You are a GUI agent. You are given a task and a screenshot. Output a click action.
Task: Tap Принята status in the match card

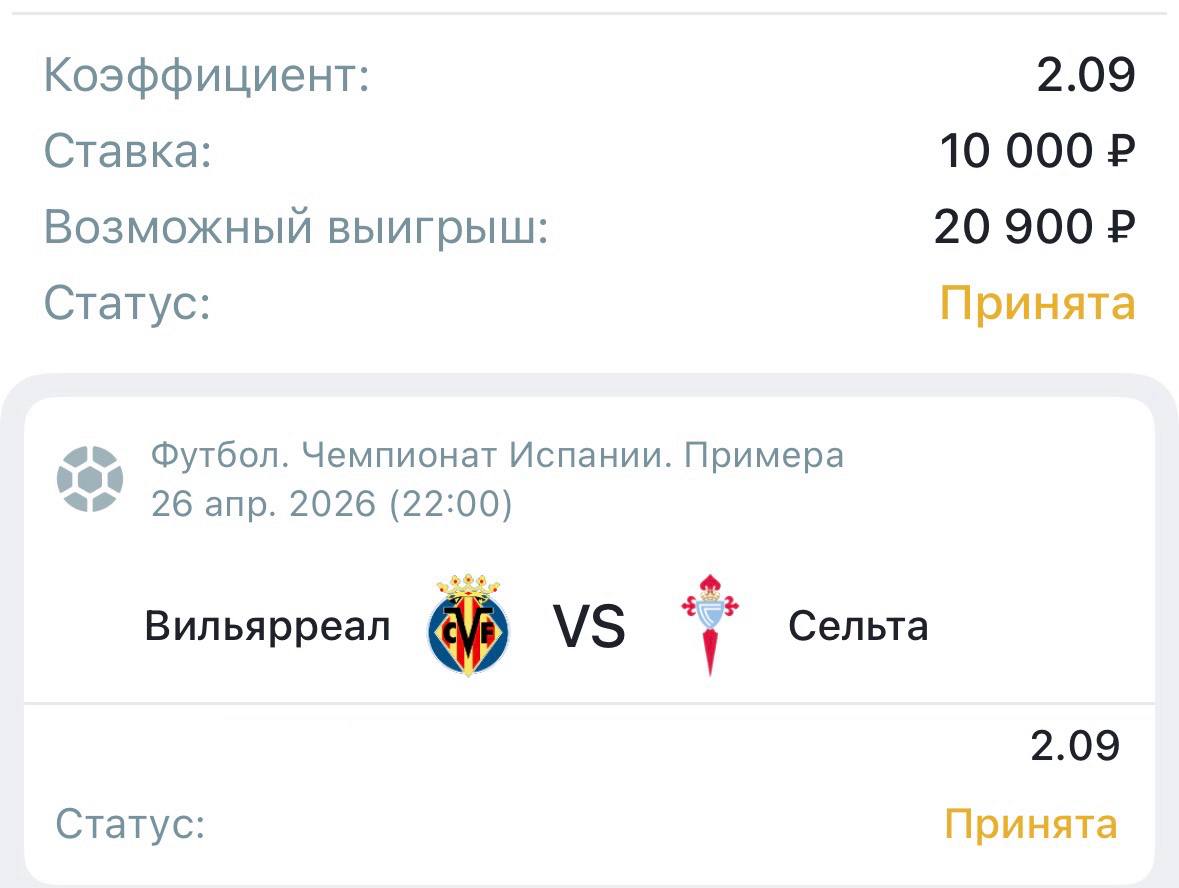pyautogui.click(x=1031, y=825)
